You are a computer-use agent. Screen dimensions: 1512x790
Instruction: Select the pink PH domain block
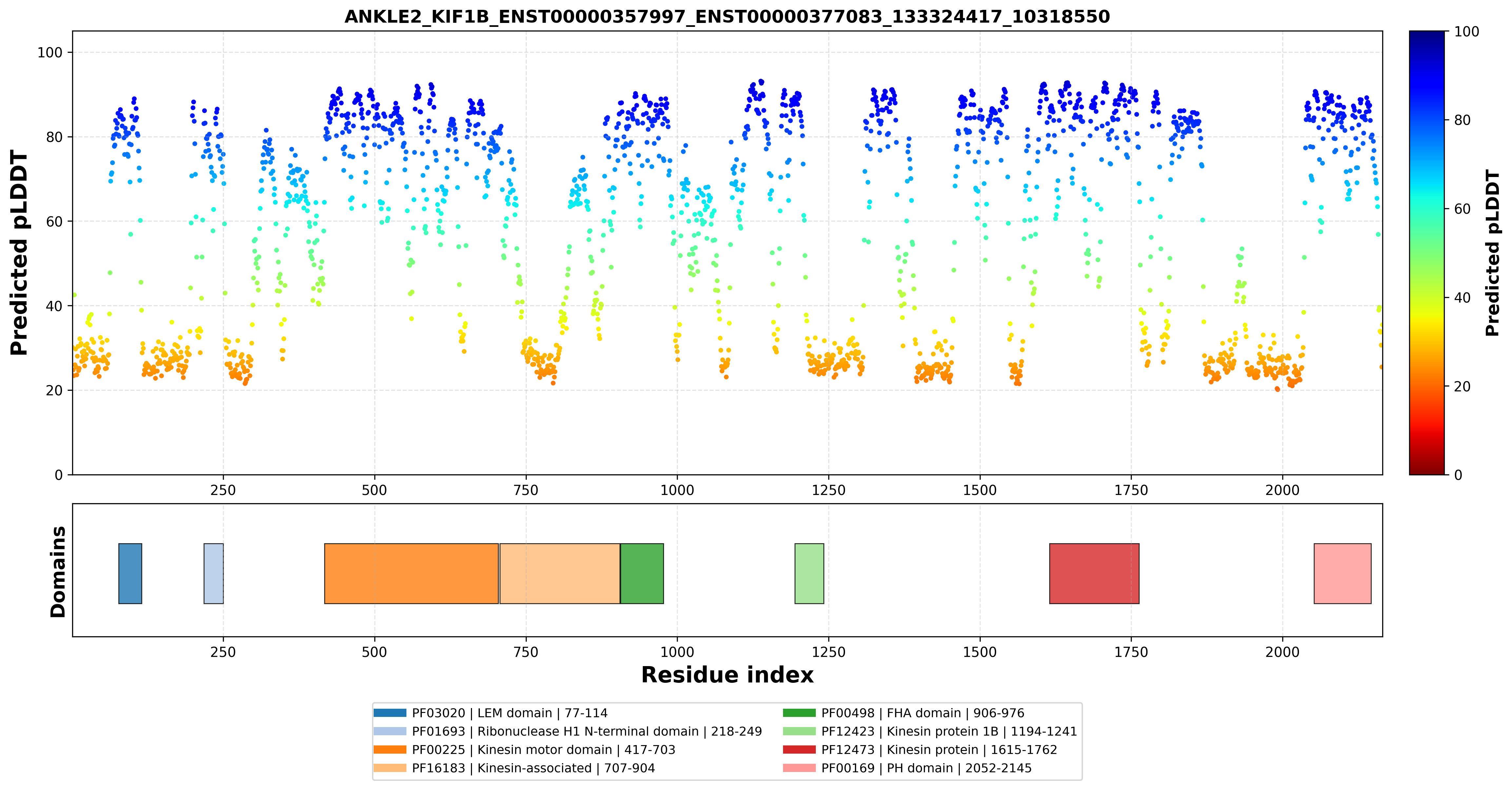coord(1343,573)
